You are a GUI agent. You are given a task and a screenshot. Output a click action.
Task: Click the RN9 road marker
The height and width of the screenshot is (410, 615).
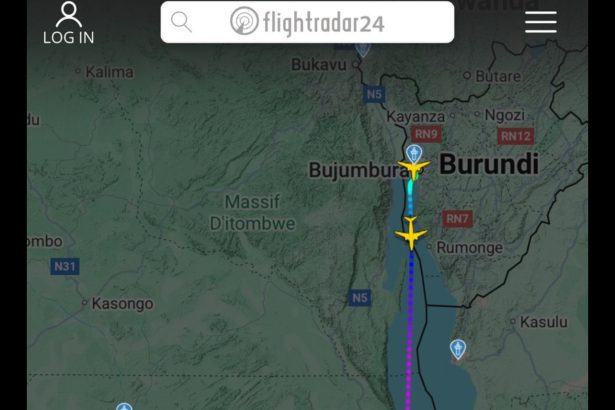coord(426,134)
